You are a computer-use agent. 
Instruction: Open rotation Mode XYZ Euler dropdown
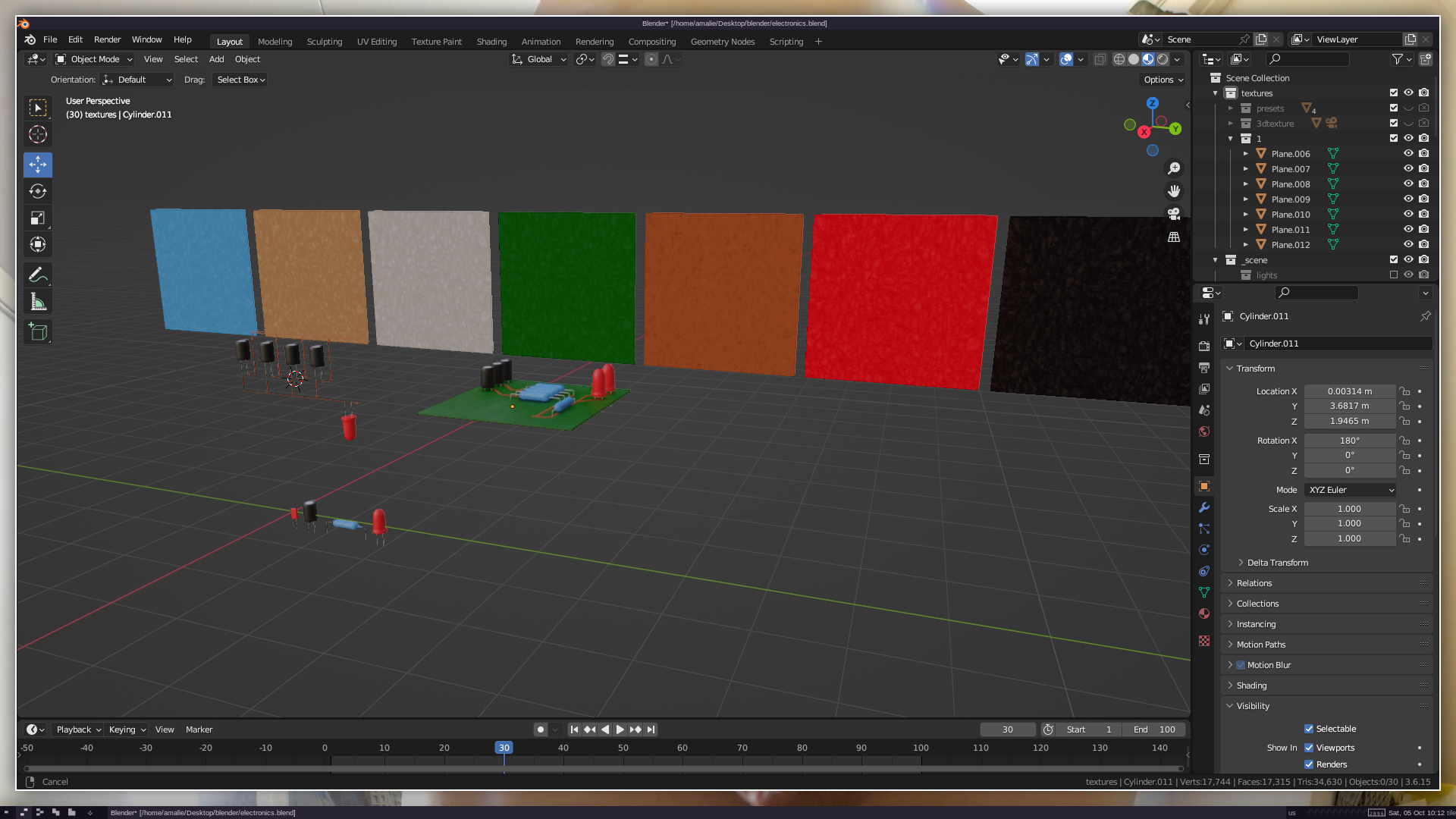[x=1351, y=490]
